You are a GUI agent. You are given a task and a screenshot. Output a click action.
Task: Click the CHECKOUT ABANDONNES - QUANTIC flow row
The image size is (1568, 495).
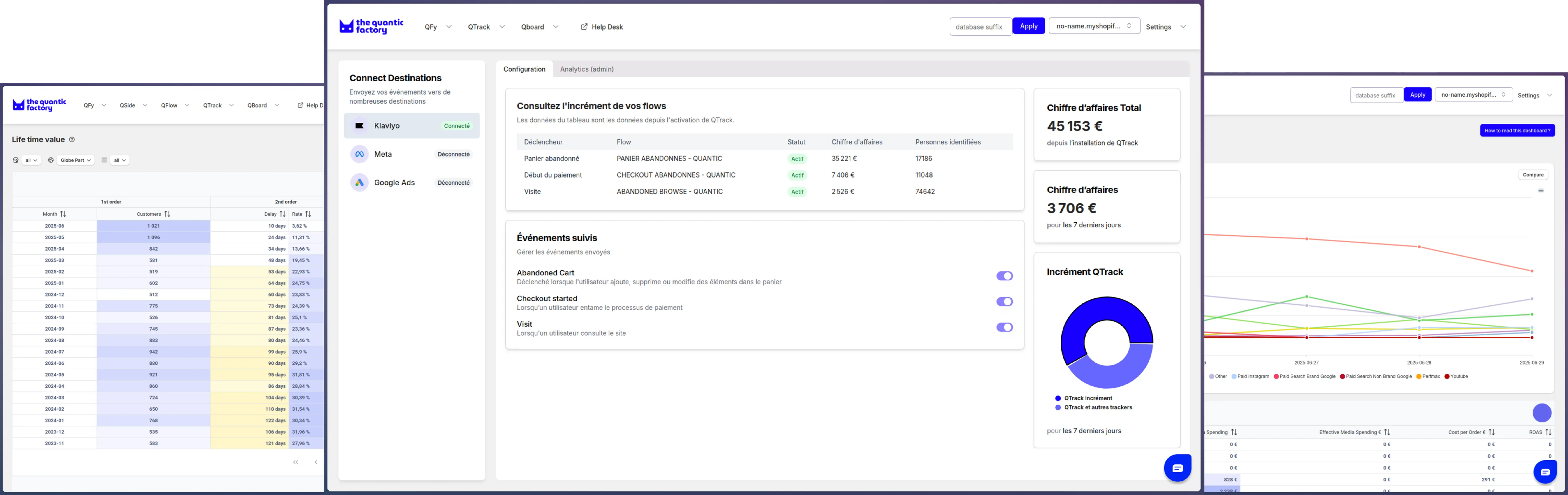pyautogui.click(x=765, y=175)
